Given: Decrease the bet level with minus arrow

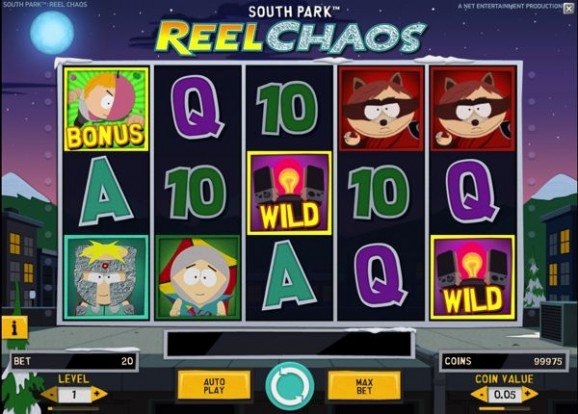Looking at the screenshot, I should click(x=51, y=394).
